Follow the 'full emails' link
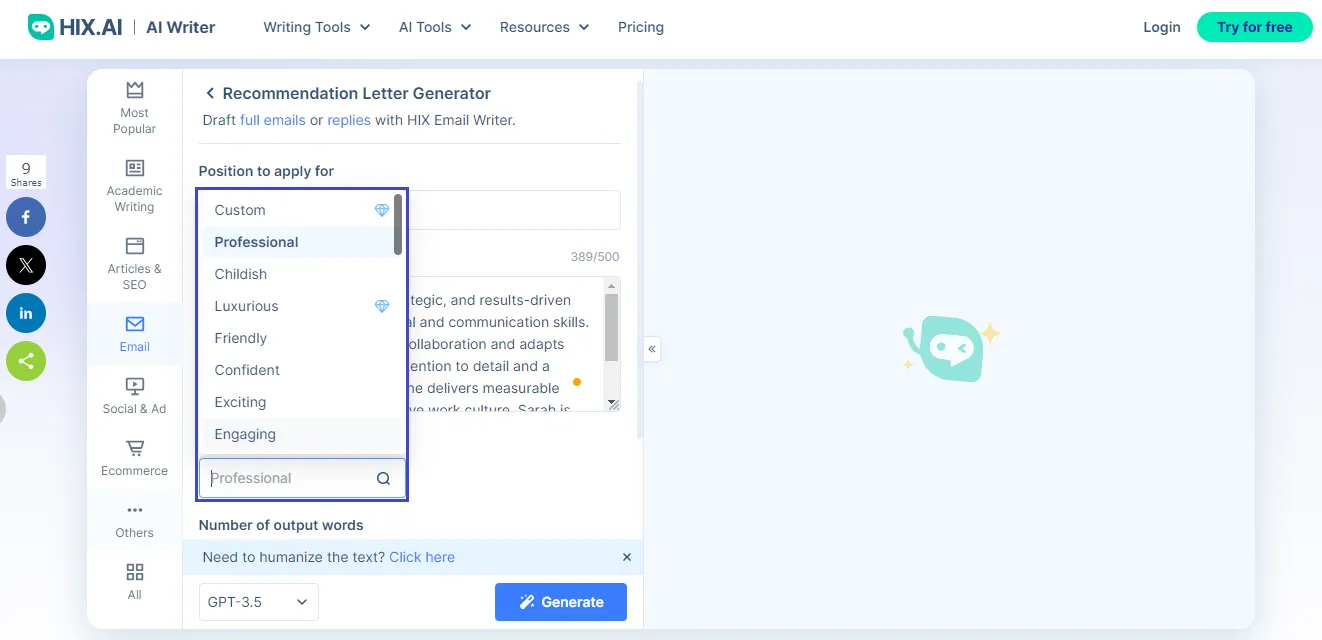Screen dimensions: 1322x640 tap(272, 119)
